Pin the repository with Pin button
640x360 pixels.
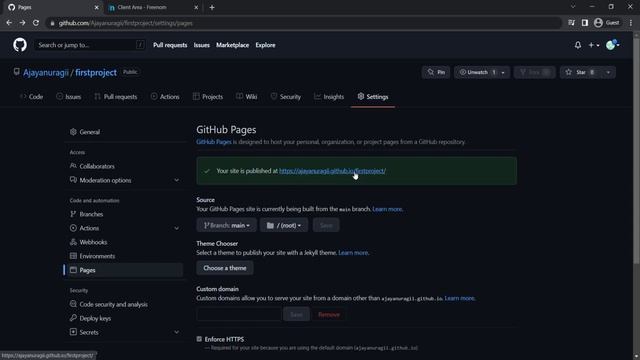(x=436, y=72)
